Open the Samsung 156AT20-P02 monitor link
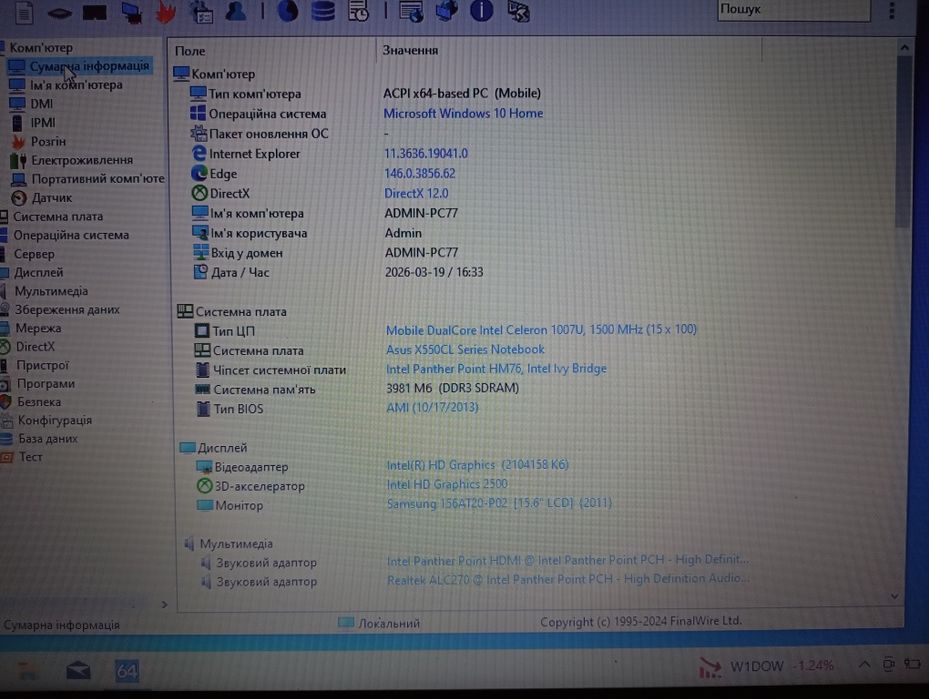This screenshot has width=929, height=699. tap(499, 503)
